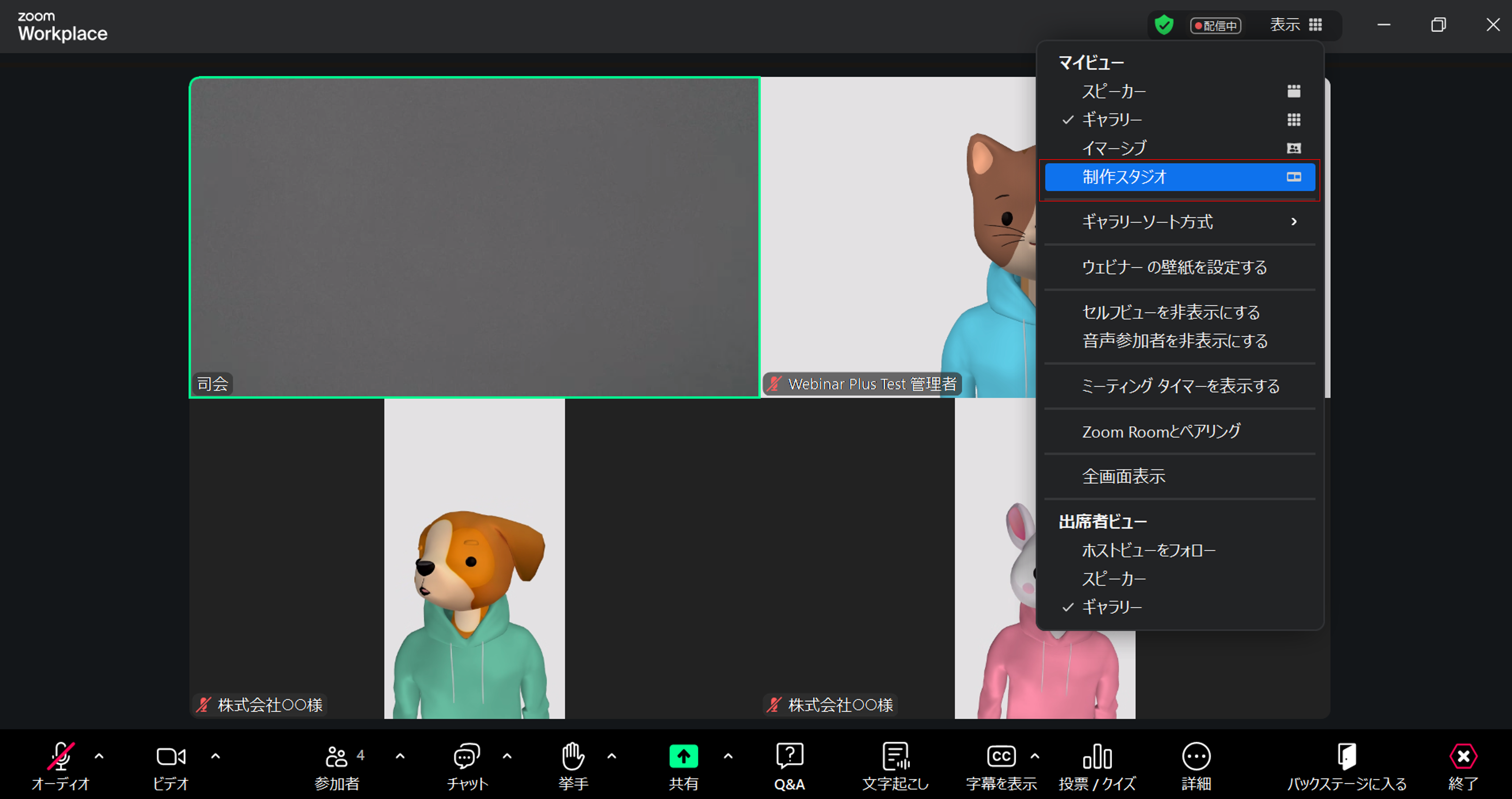Select checked ギャラリー under マイビュー
The image size is (1512, 799).
tap(1180, 120)
